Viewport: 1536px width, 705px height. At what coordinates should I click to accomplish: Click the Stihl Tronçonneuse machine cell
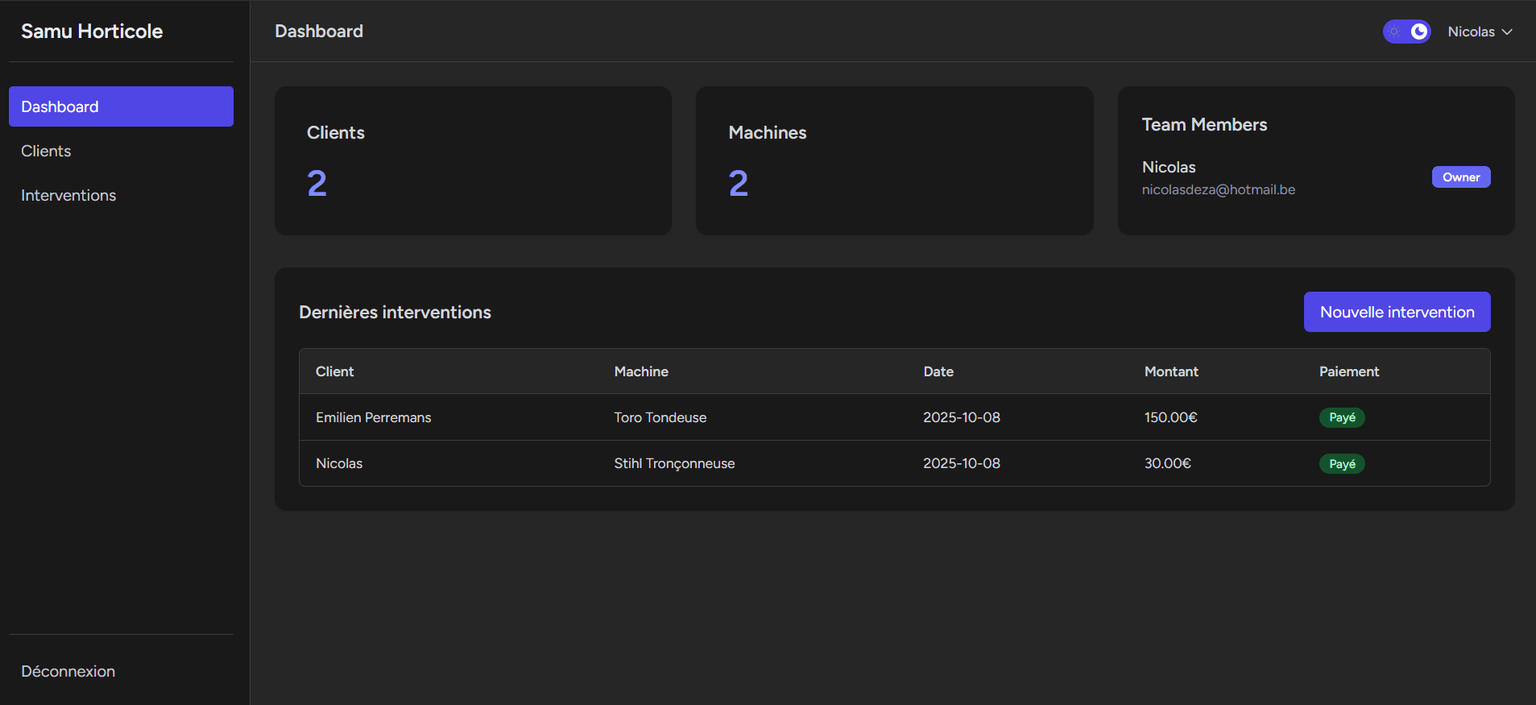pos(674,464)
